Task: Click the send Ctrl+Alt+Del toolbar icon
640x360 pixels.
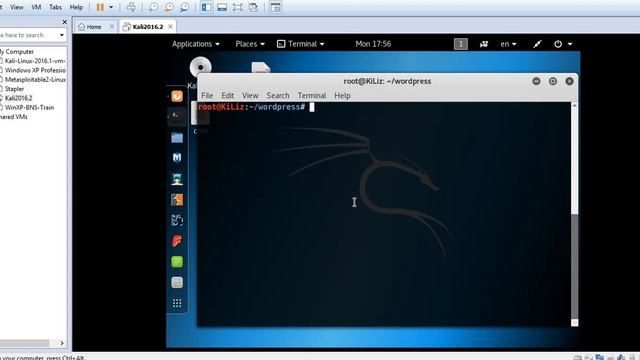Action: (131, 7)
